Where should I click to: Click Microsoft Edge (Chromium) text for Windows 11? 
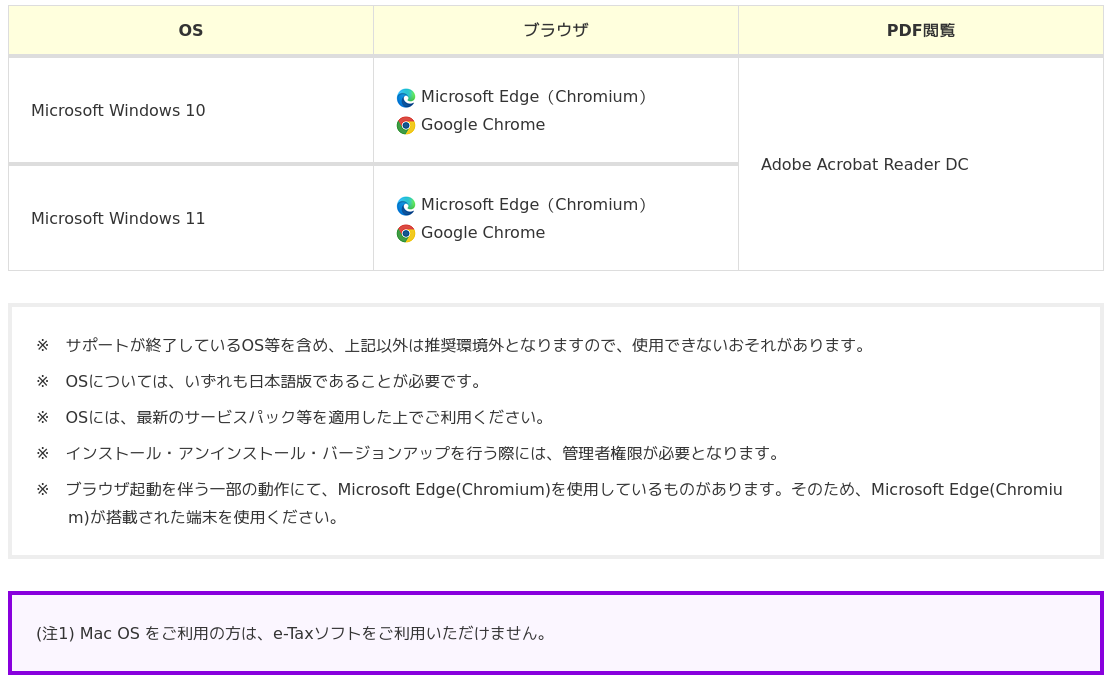535,204
